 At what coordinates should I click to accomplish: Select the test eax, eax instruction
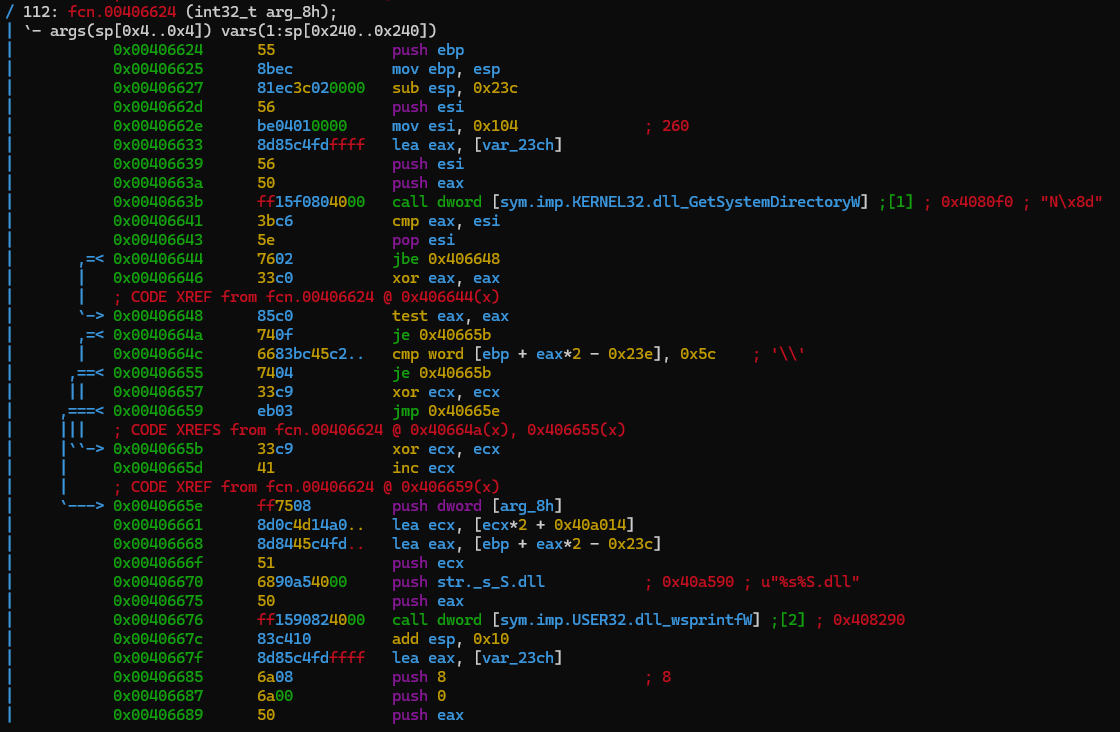pos(436,316)
